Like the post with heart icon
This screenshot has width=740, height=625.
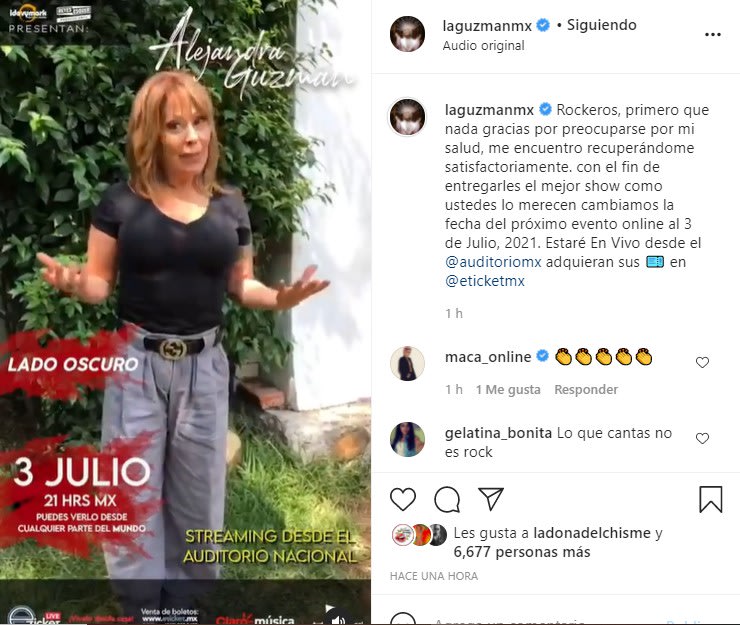(x=403, y=499)
